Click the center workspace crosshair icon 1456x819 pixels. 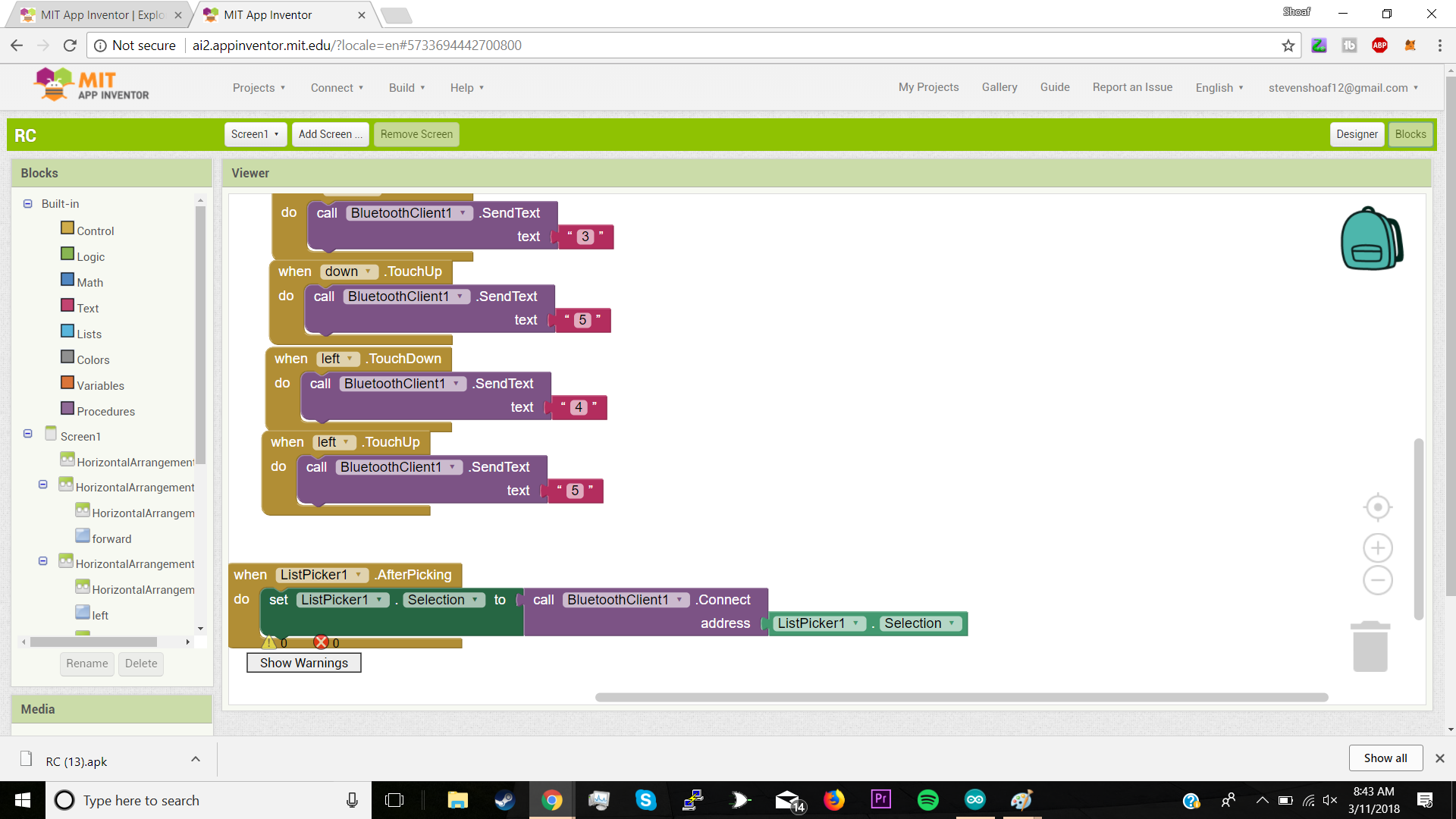click(x=1377, y=507)
